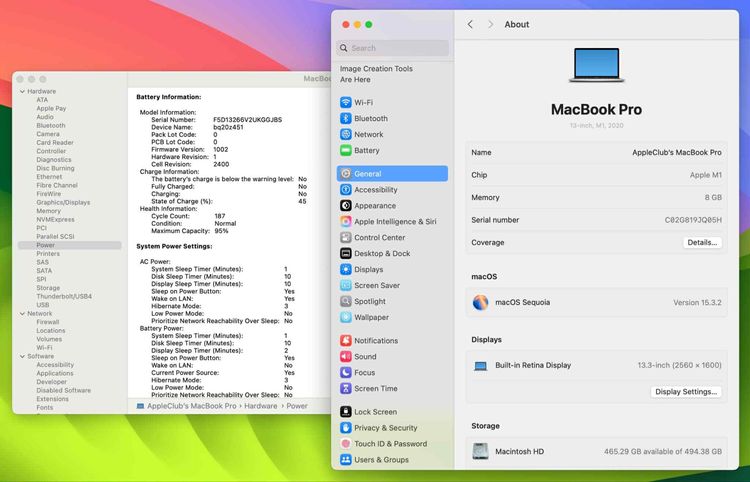Click the Maximum Capacity 95% value

pyautogui.click(x=221, y=231)
